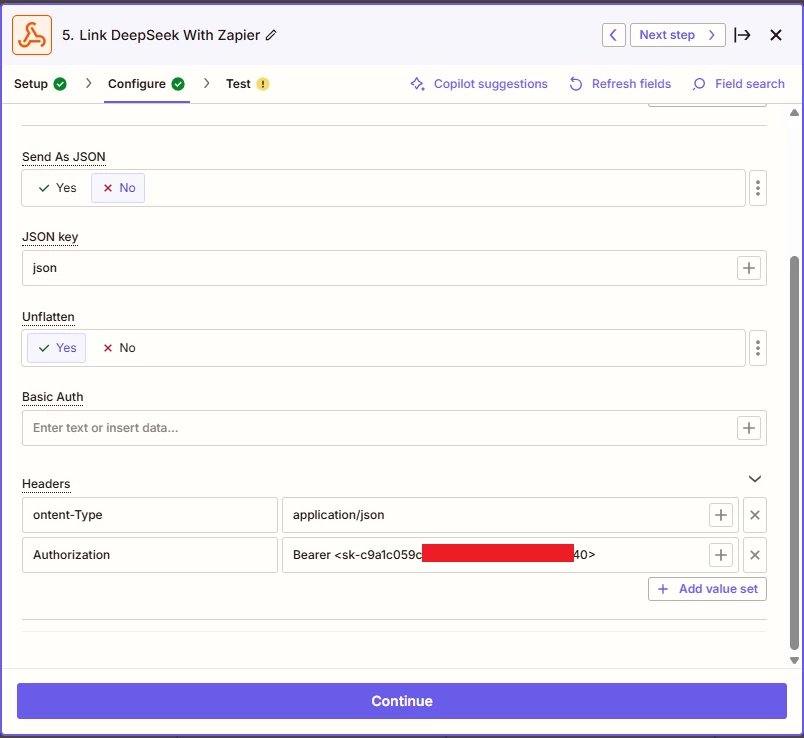Open Field search
Image resolution: width=804 pixels, height=738 pixels.
(x=738, y=84)
